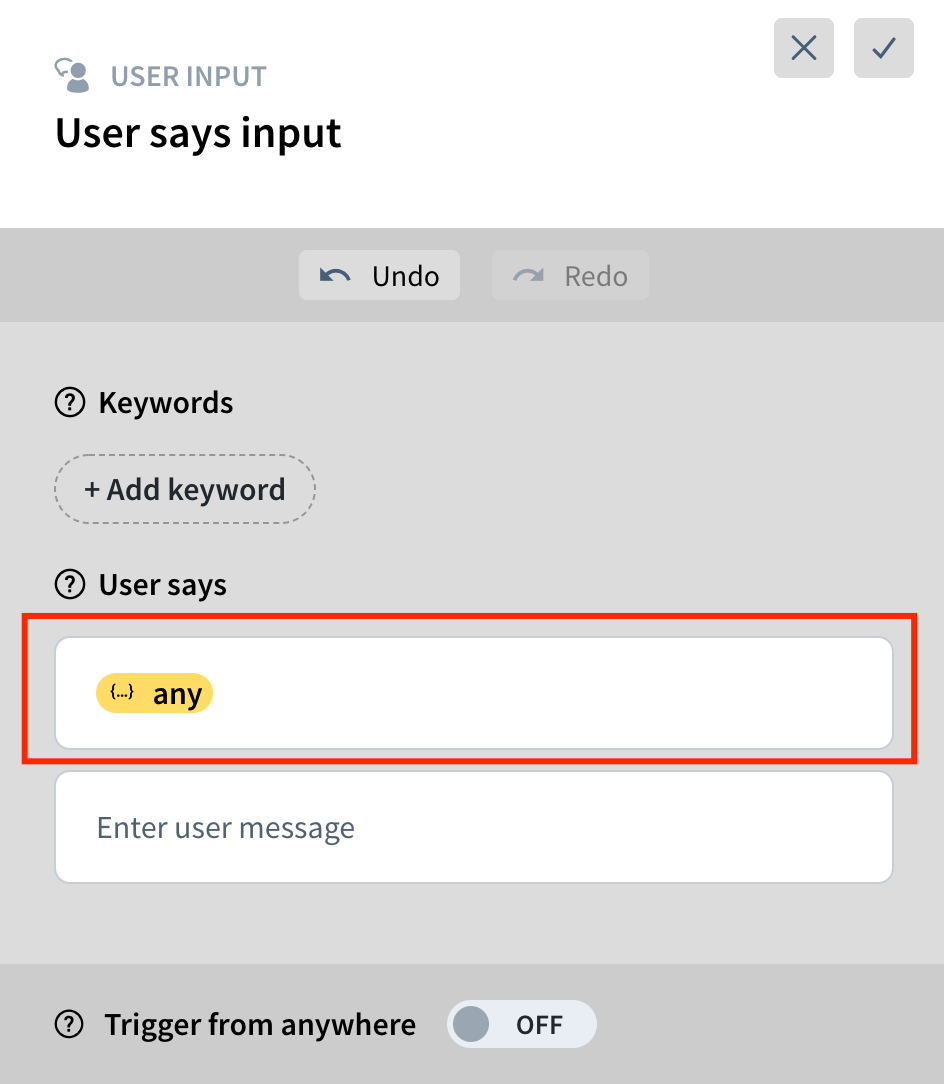This screenshot has height=1084, width=944.
Task: Click the Trigger from anywhere label
Action: coord(260,1025)
